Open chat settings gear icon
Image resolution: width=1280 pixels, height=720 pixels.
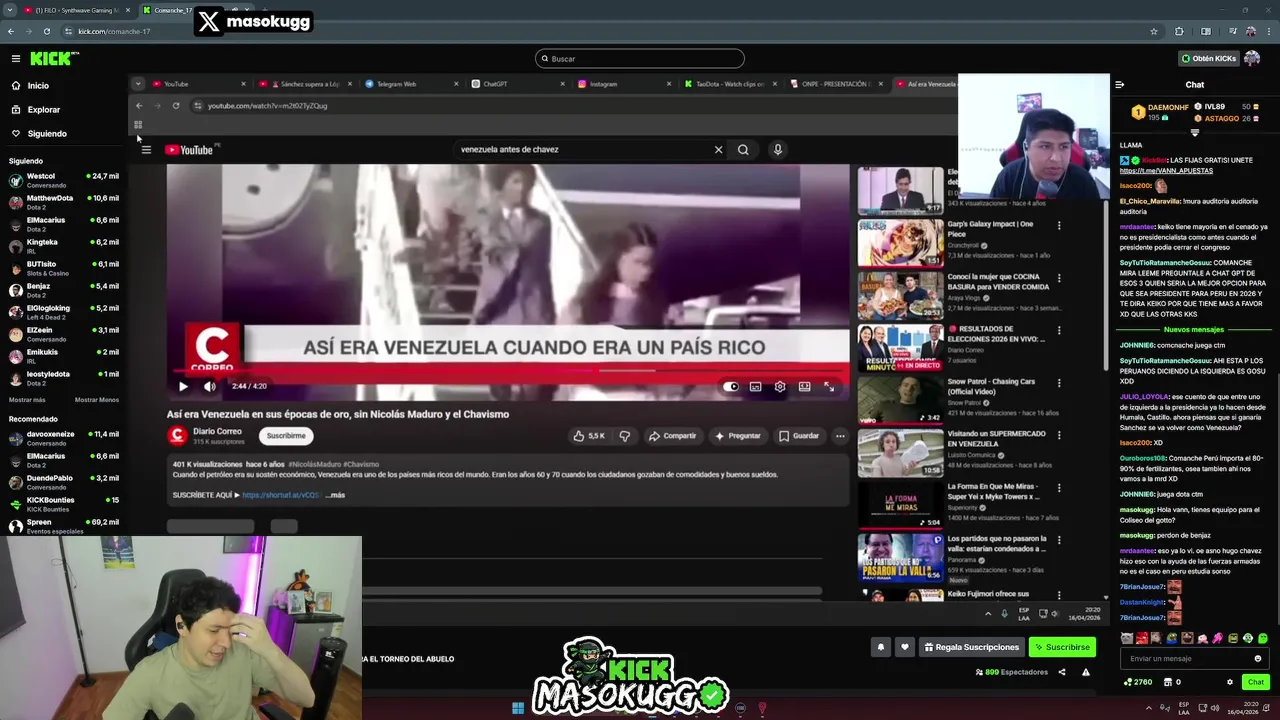point(1230,682)
